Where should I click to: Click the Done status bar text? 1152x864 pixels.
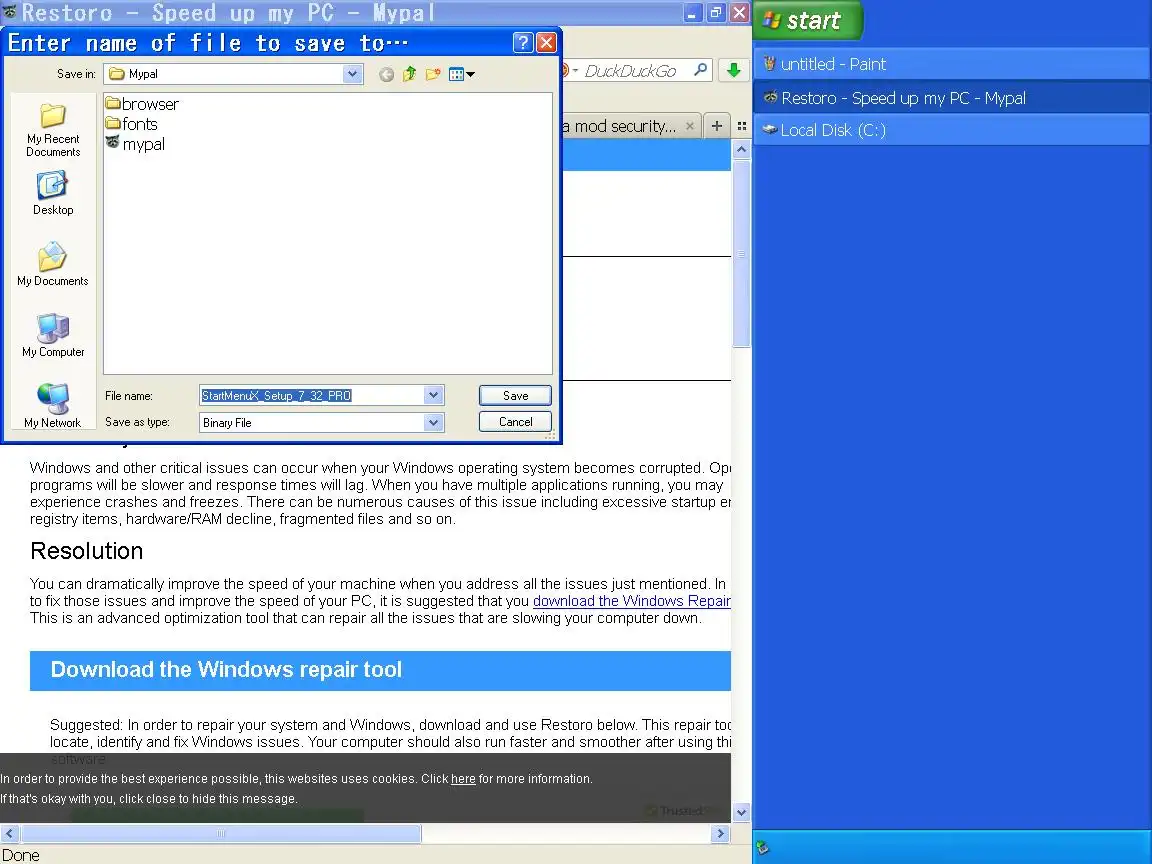point(21,855)
